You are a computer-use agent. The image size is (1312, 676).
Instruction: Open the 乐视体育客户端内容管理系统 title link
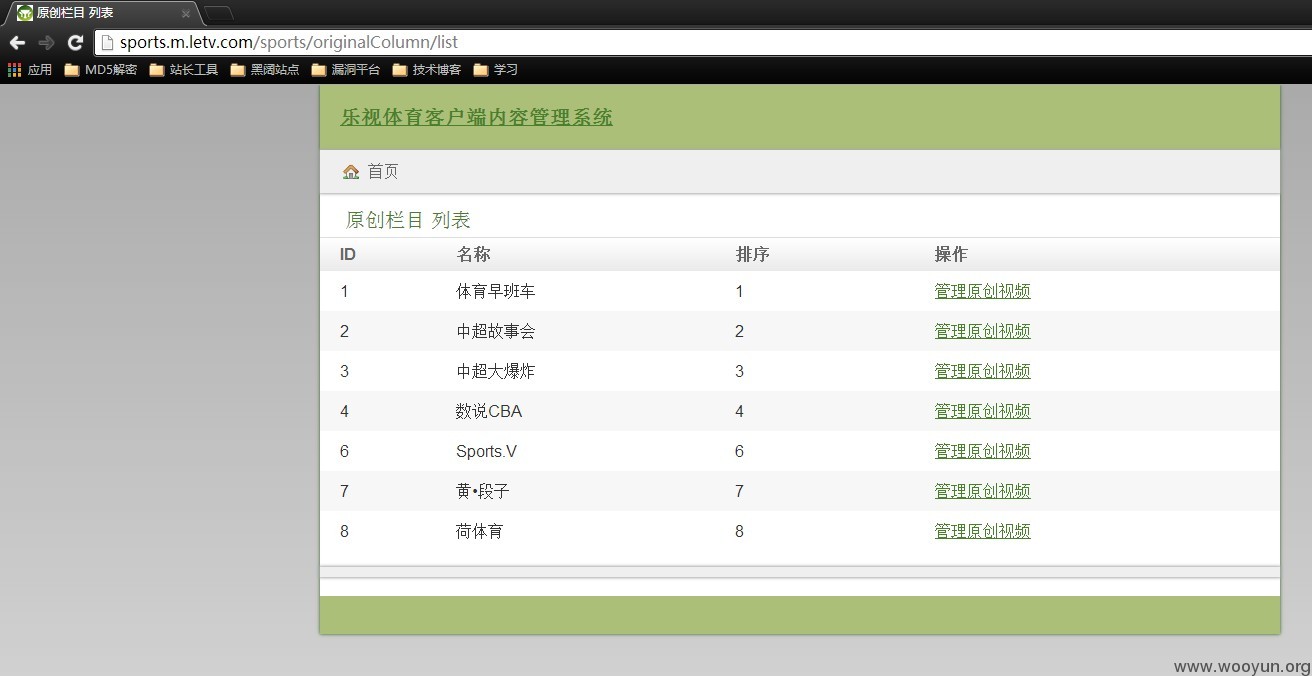point(477,117)
